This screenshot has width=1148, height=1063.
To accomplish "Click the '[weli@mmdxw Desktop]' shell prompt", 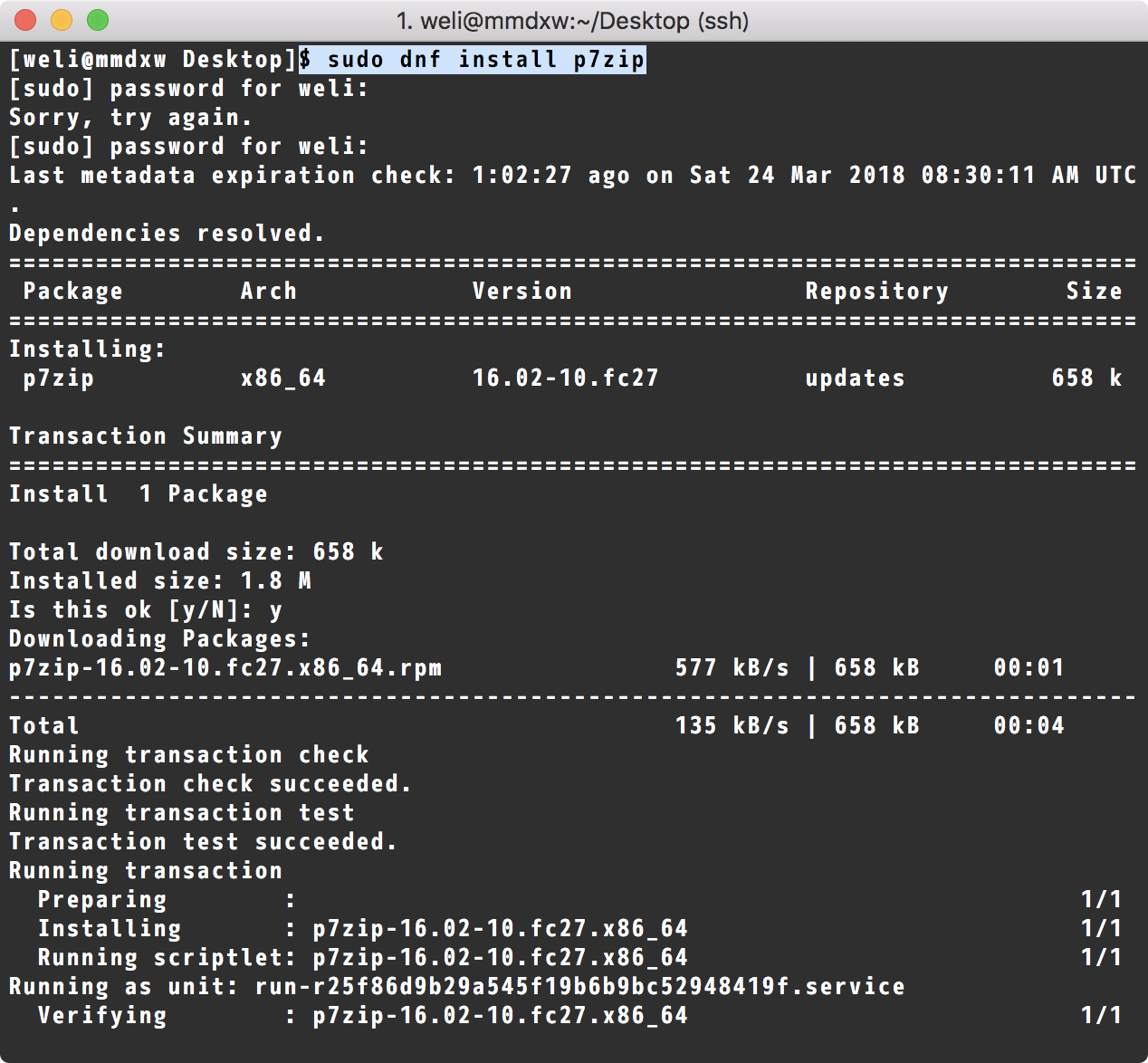I will coord(153,60).
